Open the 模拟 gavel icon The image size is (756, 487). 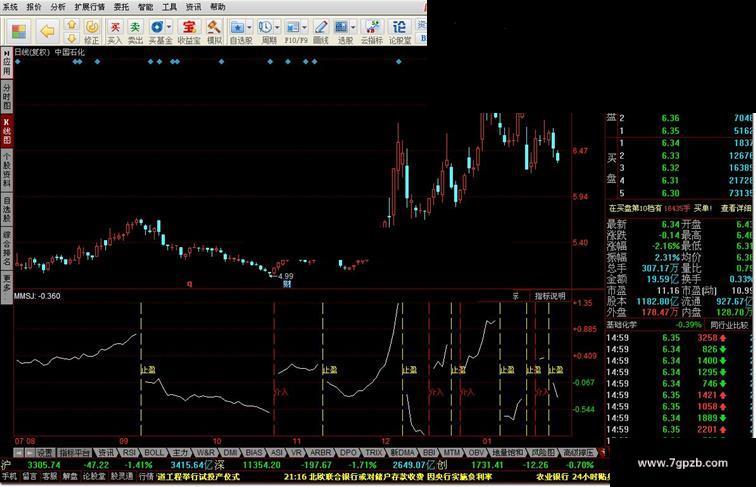point(214,32)
